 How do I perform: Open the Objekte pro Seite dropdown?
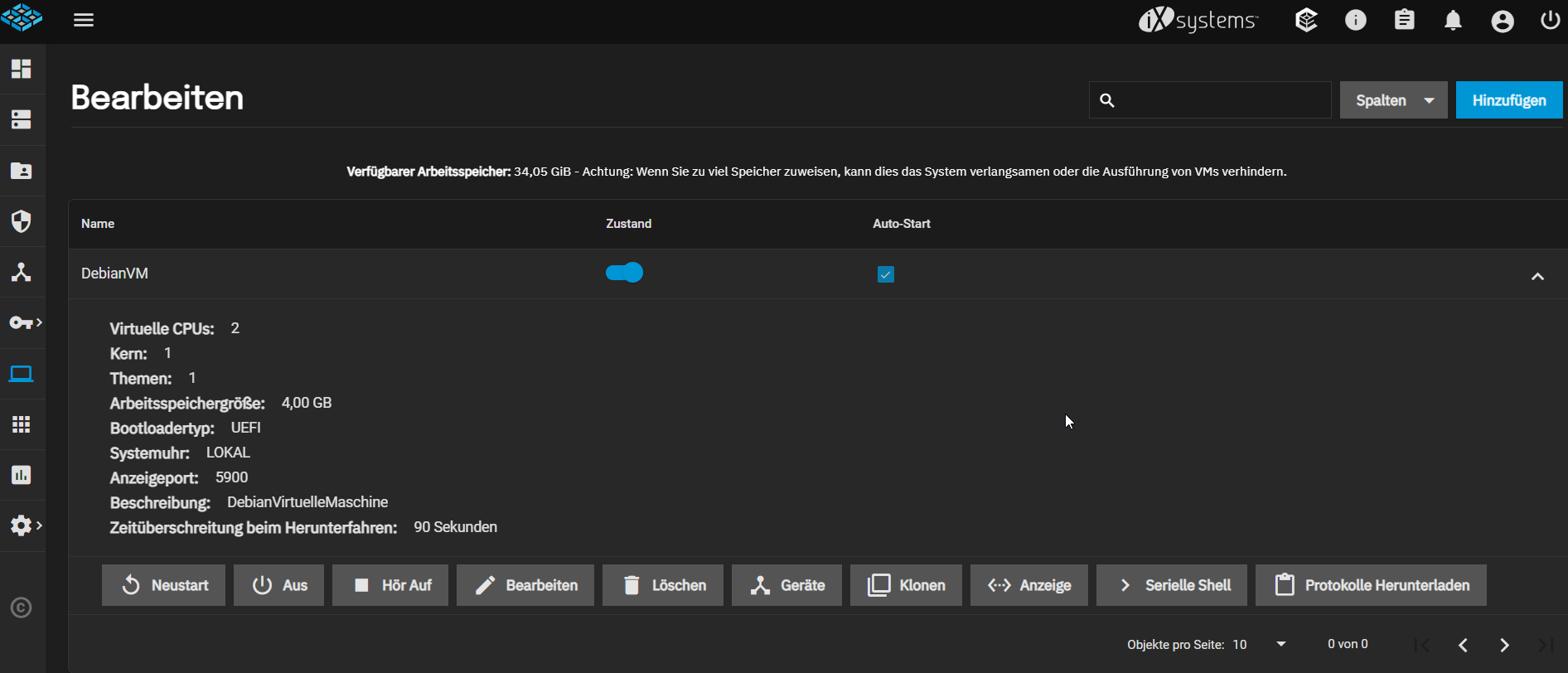pyautogui.click(x=1259, y=644)
